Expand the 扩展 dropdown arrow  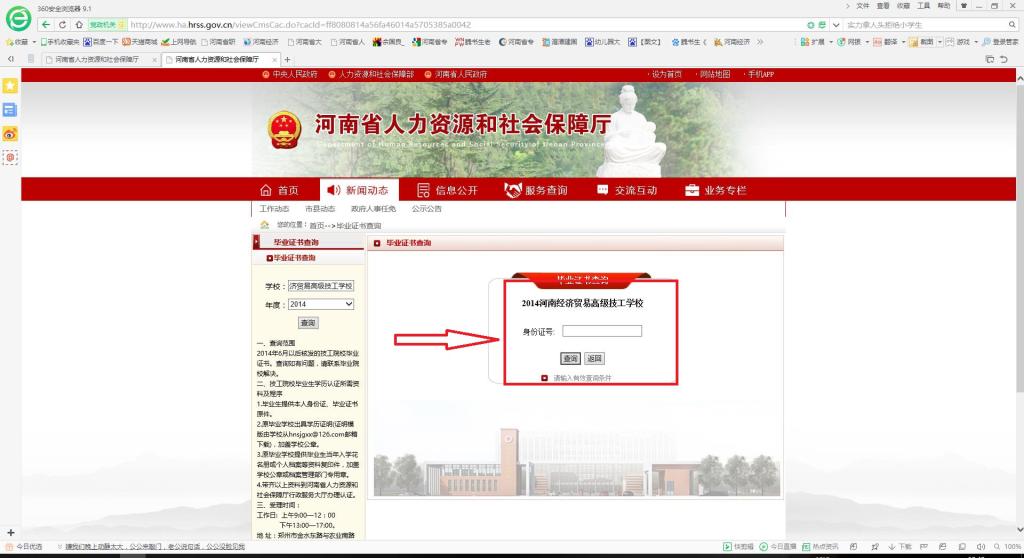coord(830,42)
